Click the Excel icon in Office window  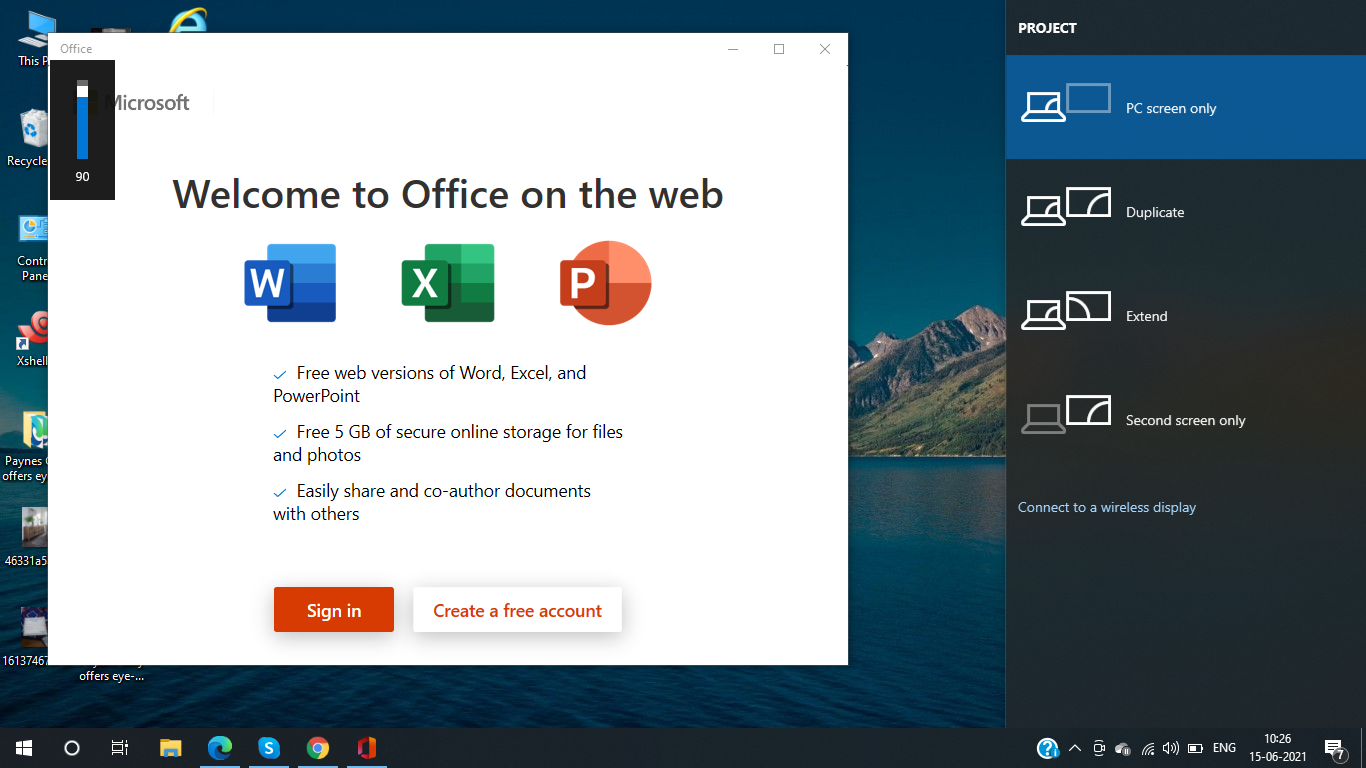point(447,283)
